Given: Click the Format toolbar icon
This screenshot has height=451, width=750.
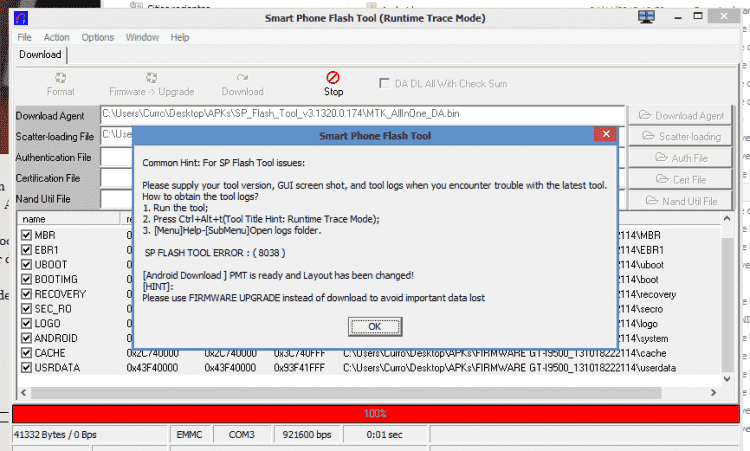Looking at the screenshot, I should click(60, 78).
